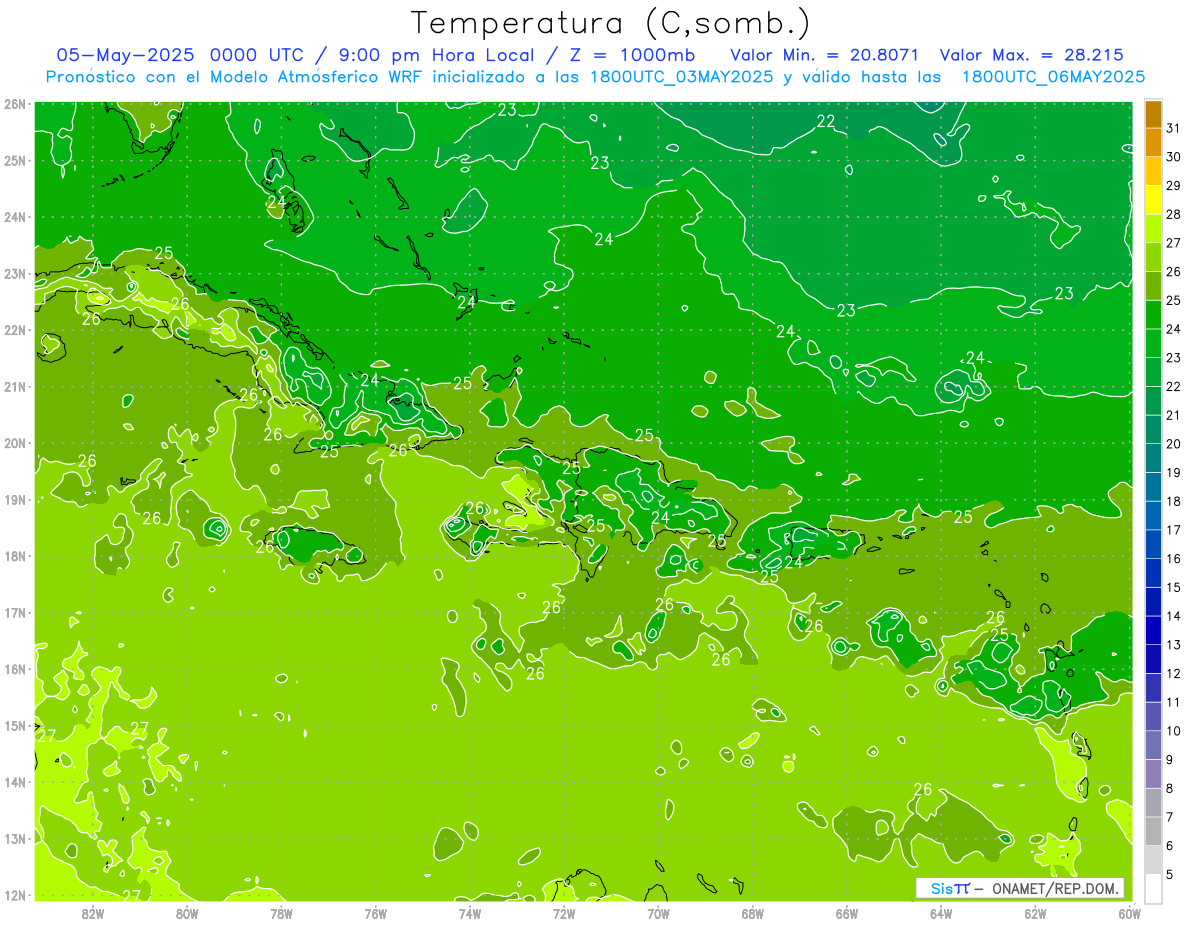
Task: Click the "16" value on the color scale
Action: (x=1174, y=558)
